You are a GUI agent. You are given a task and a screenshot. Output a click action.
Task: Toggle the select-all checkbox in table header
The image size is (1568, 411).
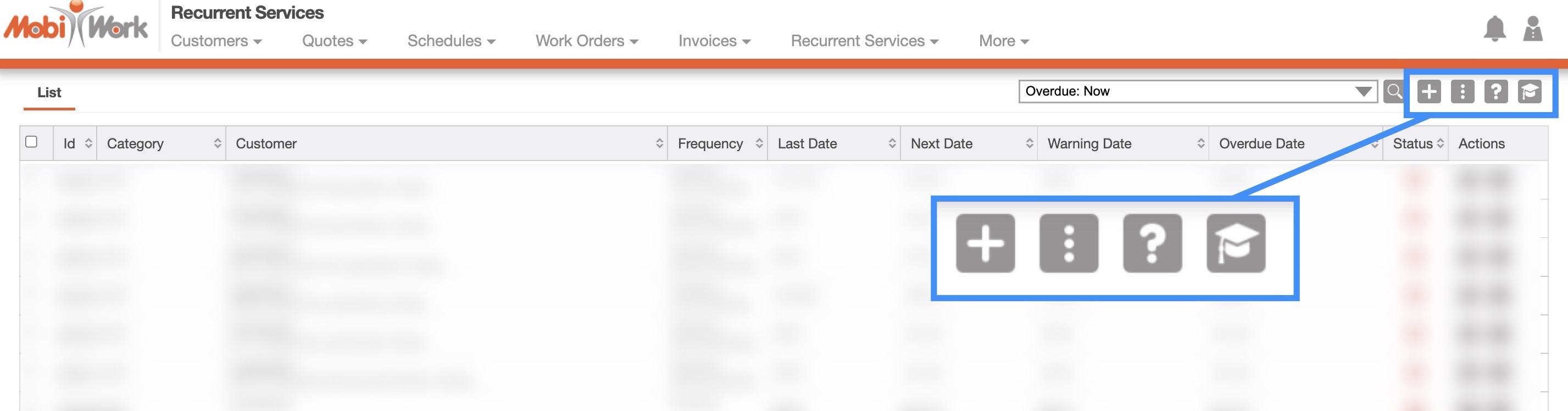coord(32,142)
